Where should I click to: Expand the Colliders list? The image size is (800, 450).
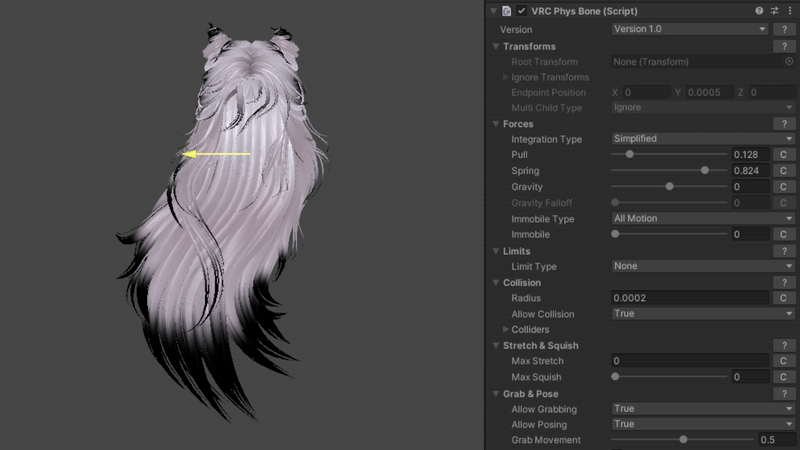tap(506, 329)
